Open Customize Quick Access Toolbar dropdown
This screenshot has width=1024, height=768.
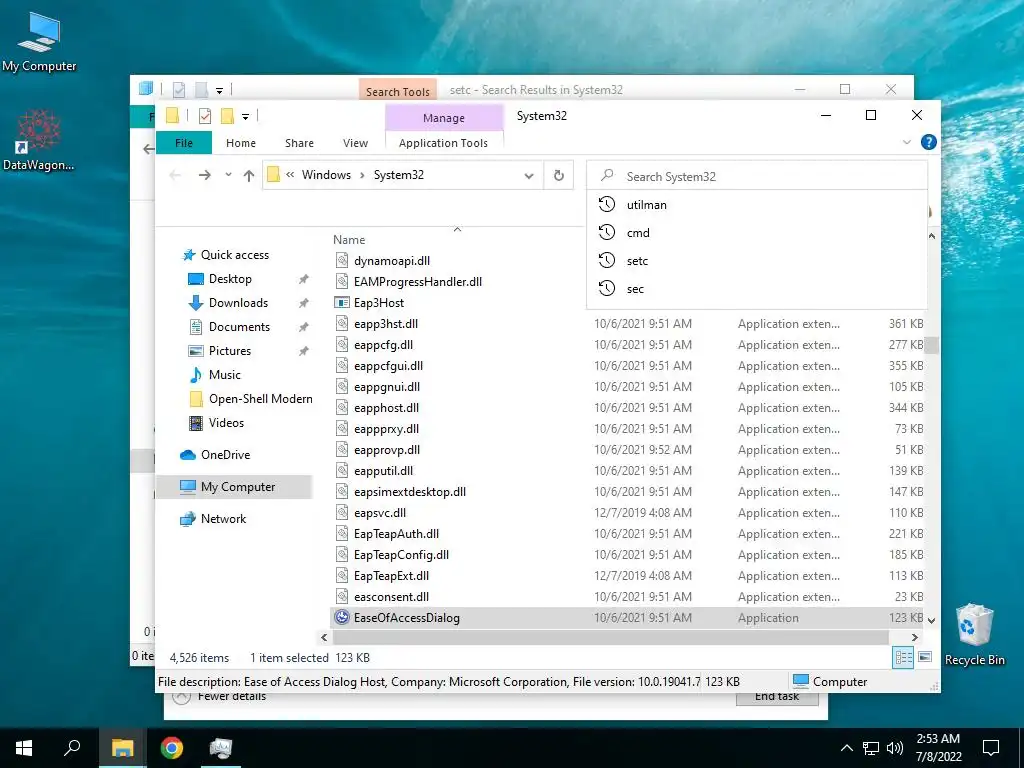pyautogui.click(x=246, y=117)
